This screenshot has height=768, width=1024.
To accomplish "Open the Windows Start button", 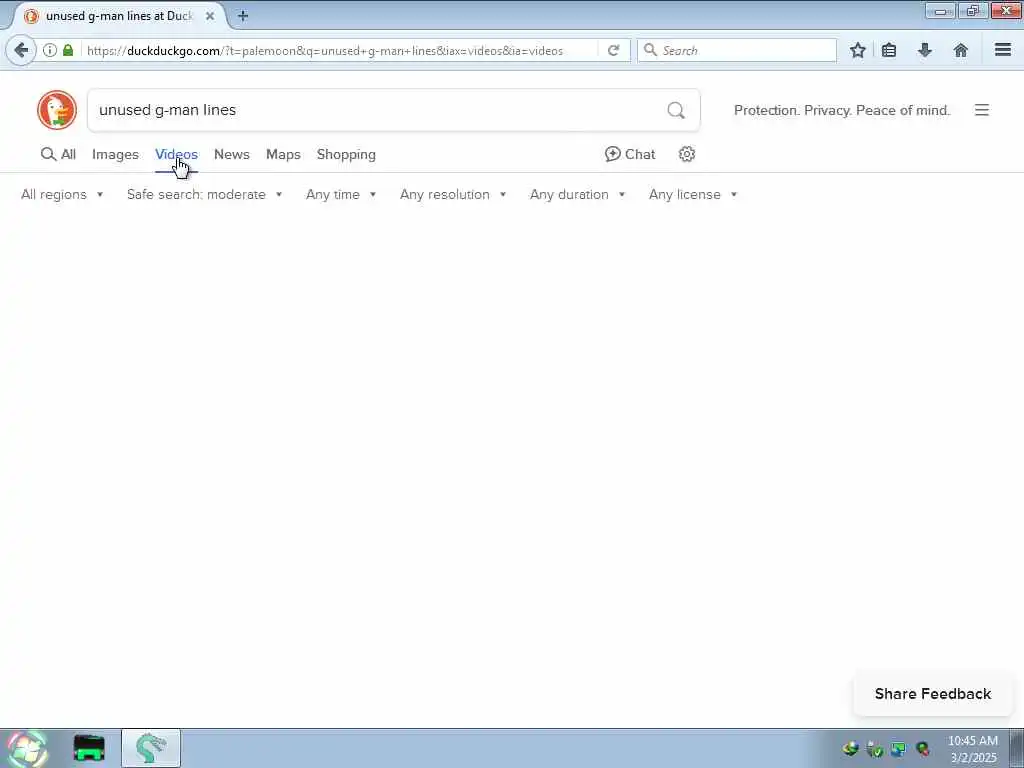I will coord(26,748).
